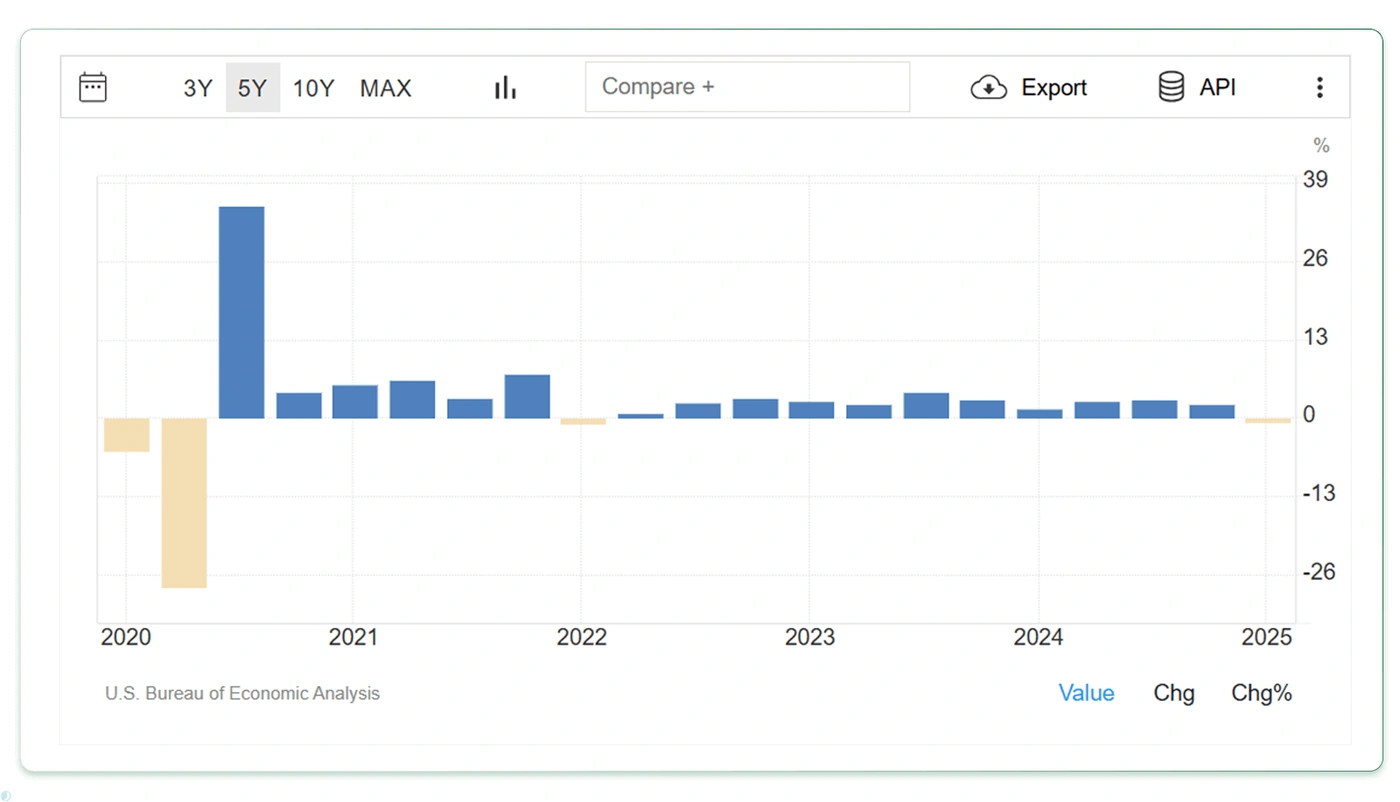The height and width of the screenshot is (802, 1400).
Task: Click the small negative bar at 2025
Action: (1268, 421)
